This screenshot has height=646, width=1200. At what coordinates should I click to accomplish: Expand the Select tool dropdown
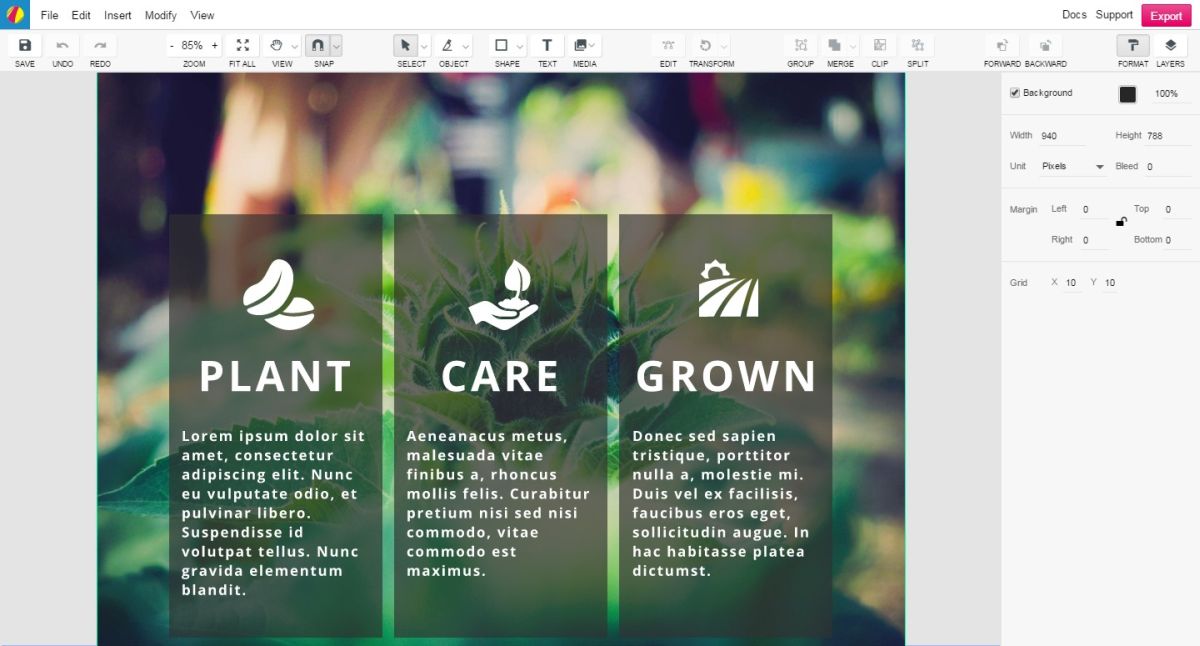(x=424, y=46)
